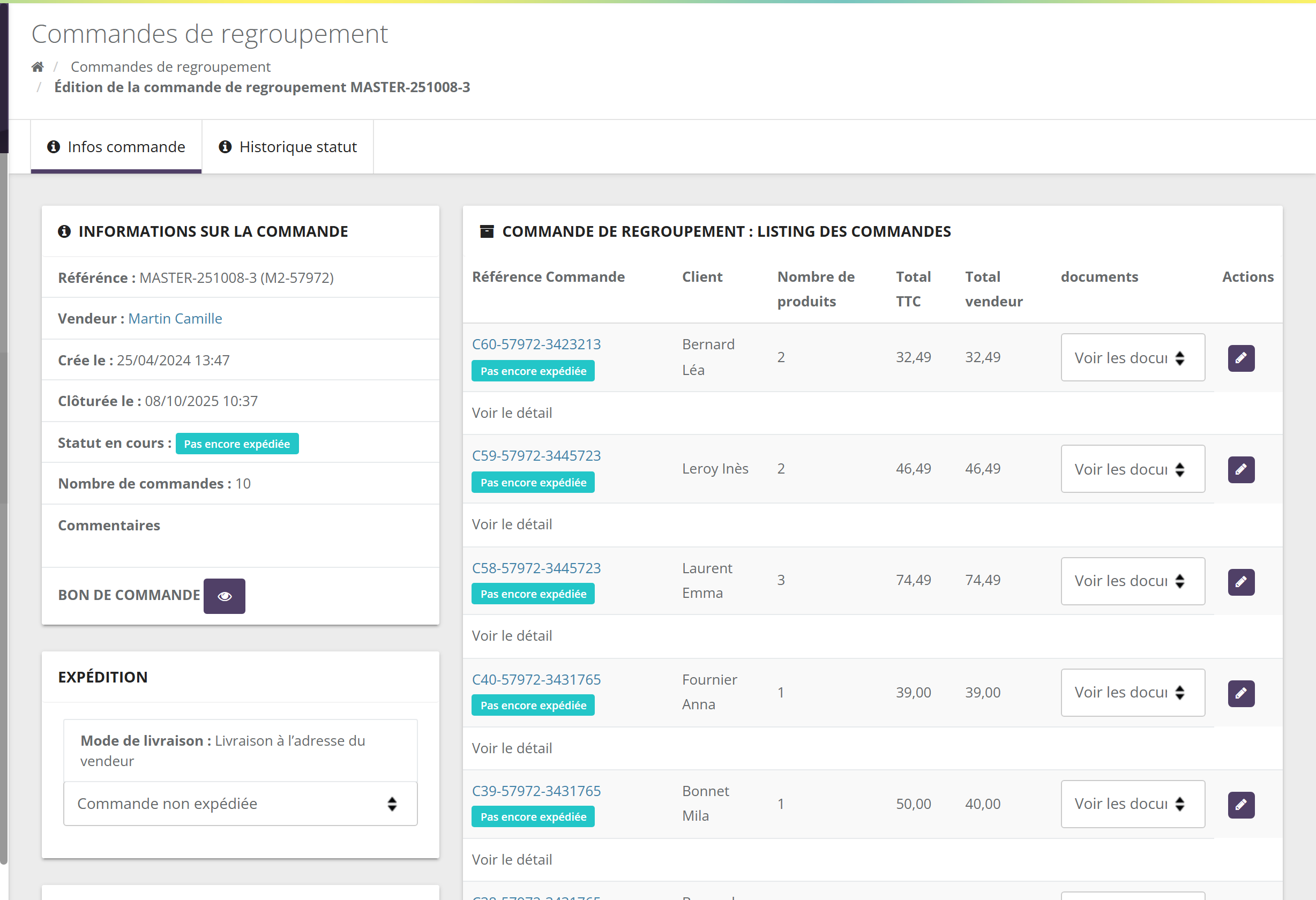Screen dimensions: 1316x900
Task: Click the status badge under order C58-57972-3445723
Action: click(533, 594)
